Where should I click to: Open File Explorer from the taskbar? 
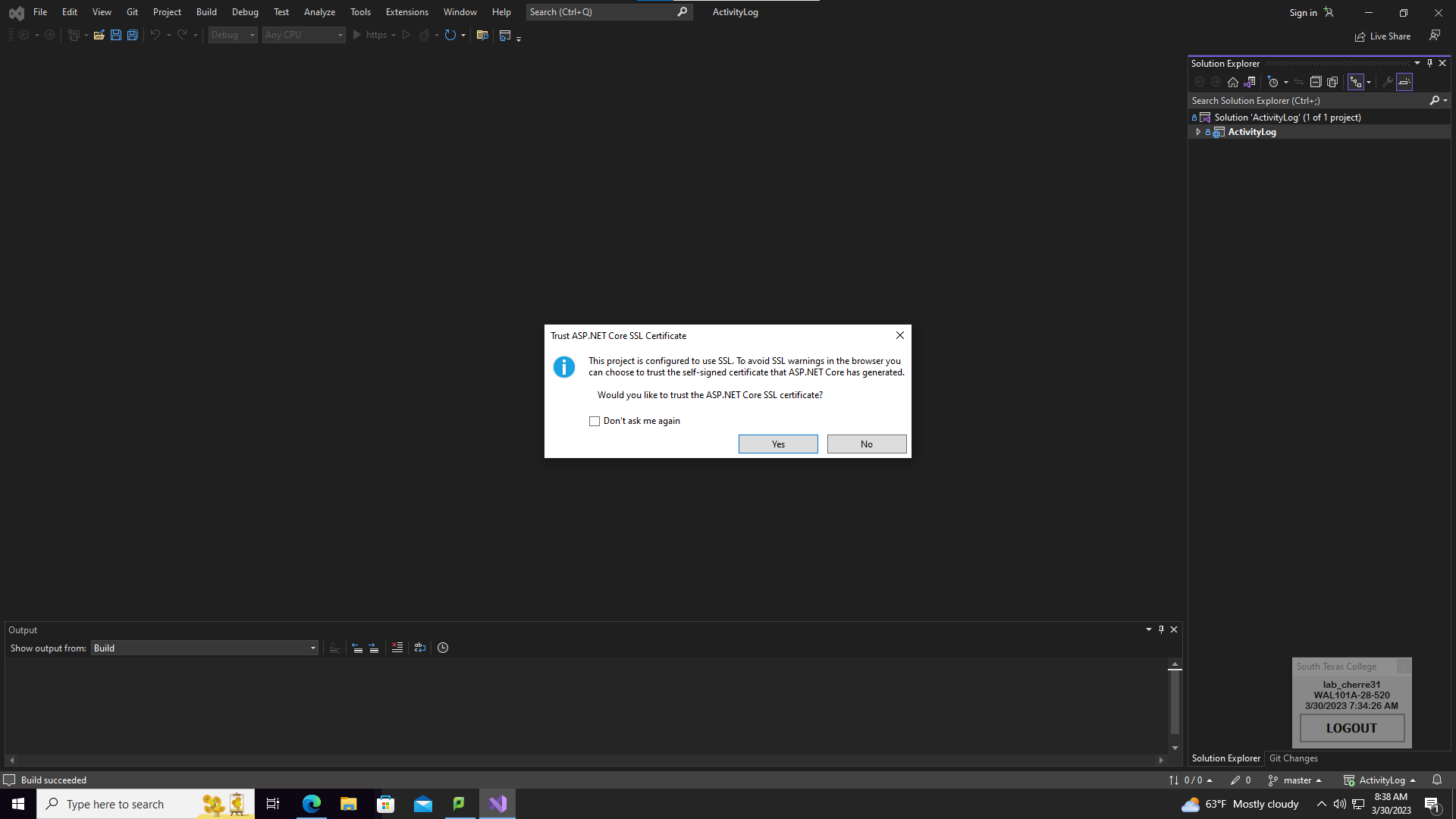(348, 804)
